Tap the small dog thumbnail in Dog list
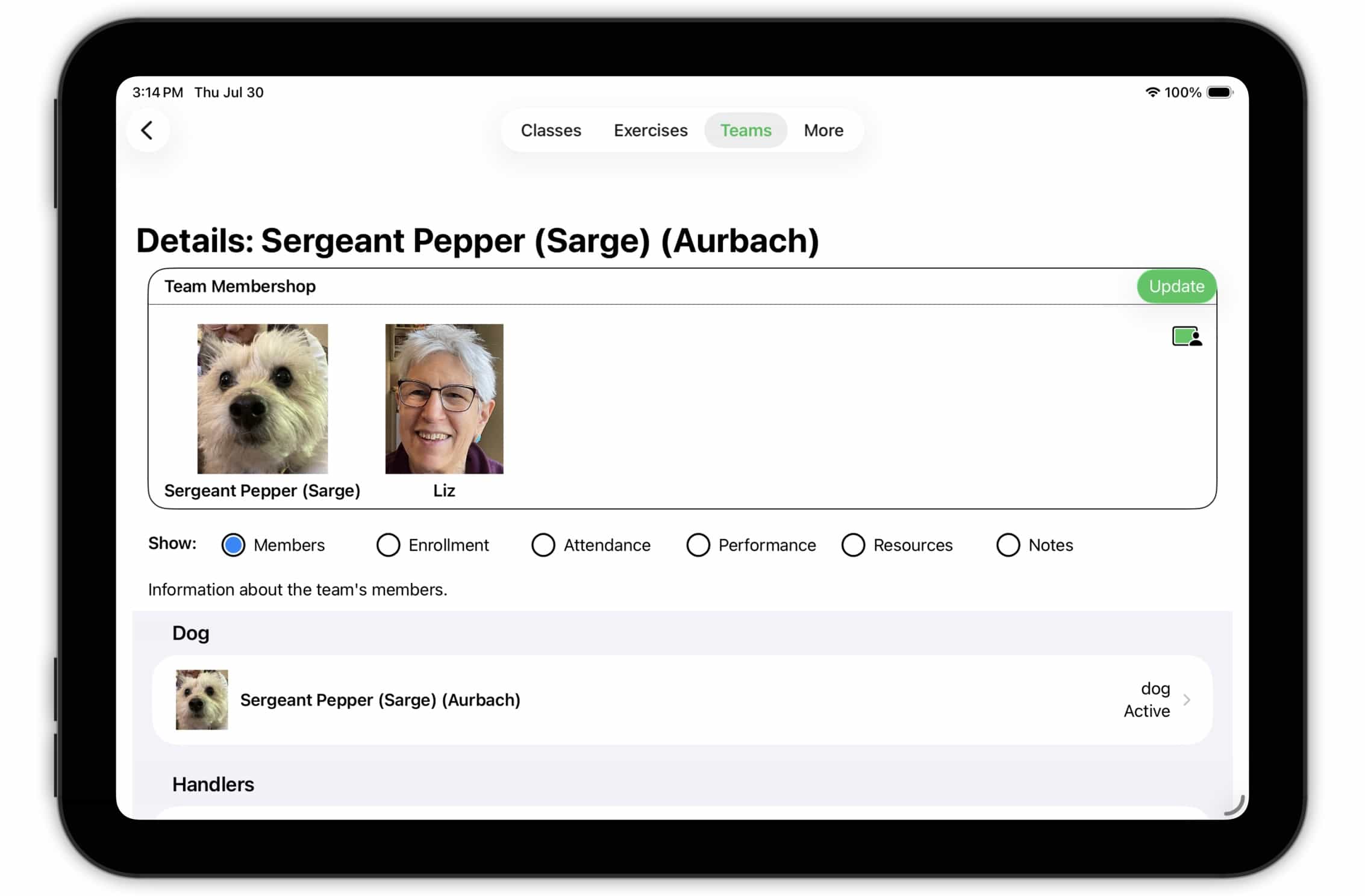 (202, 700)
